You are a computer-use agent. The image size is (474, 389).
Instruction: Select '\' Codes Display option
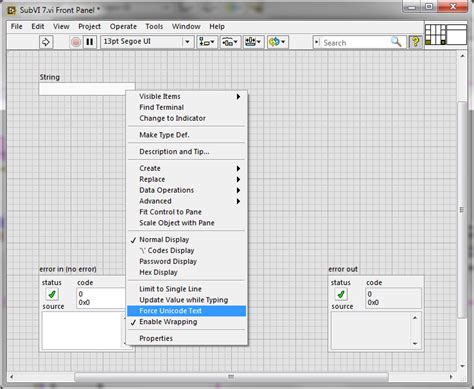(x=187, y=251)
